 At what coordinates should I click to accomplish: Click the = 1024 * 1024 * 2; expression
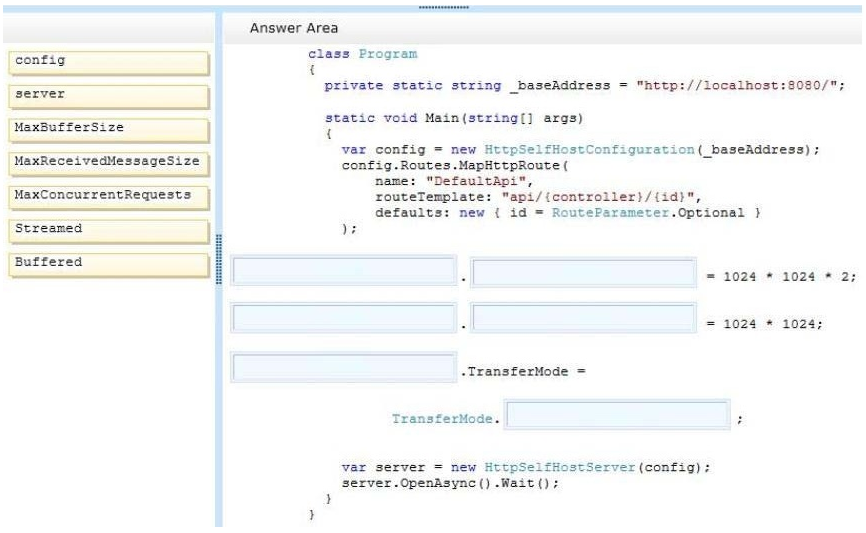click(781, 277)
